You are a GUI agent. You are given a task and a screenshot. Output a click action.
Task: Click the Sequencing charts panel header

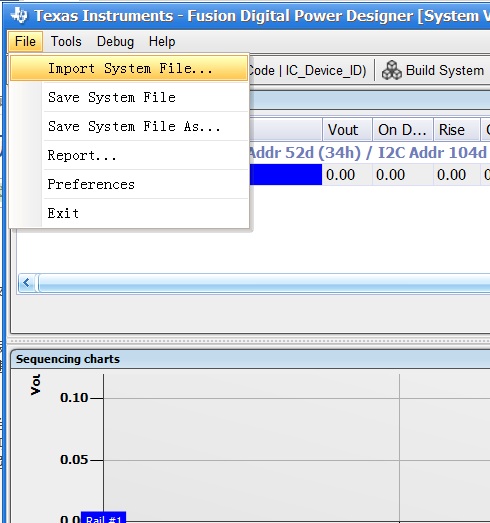coord(250,359)
